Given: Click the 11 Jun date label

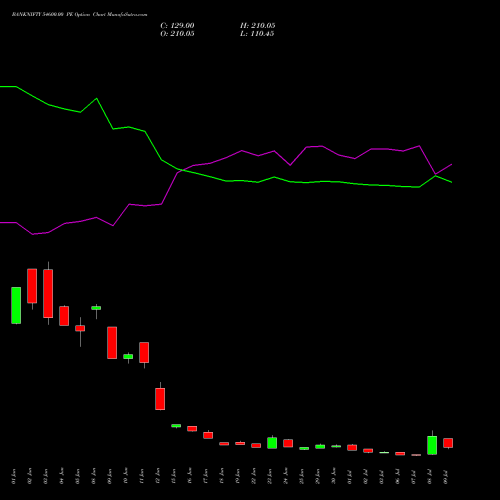Looking at the screenshot, I should click(142, 476).
